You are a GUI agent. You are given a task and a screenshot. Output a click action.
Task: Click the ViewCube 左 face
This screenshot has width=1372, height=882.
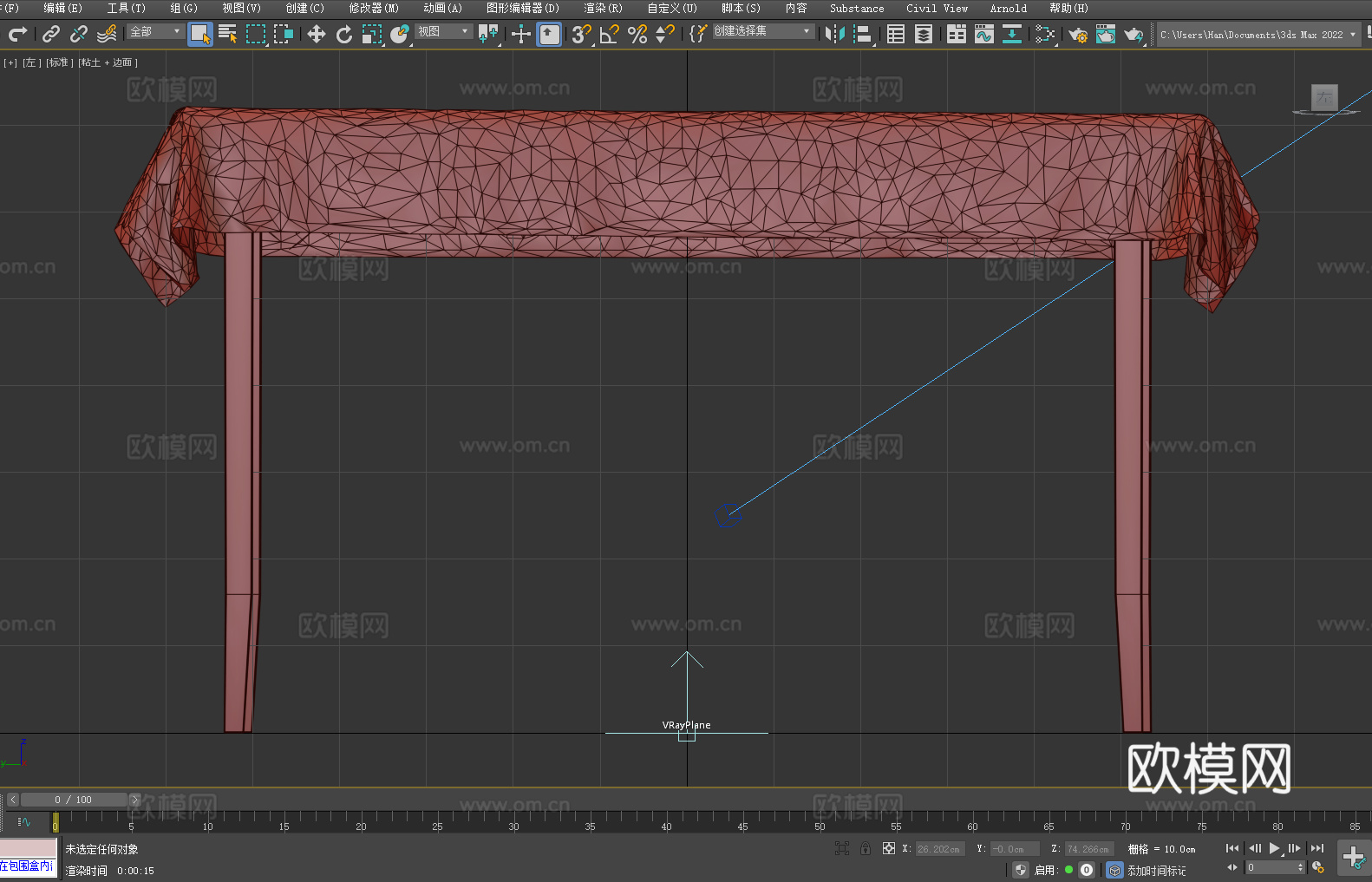1324,97
